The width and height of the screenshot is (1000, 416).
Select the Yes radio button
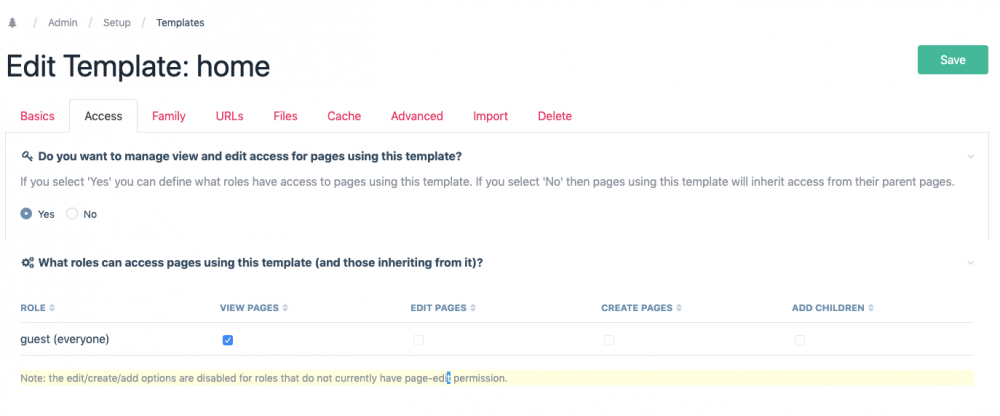27,214
